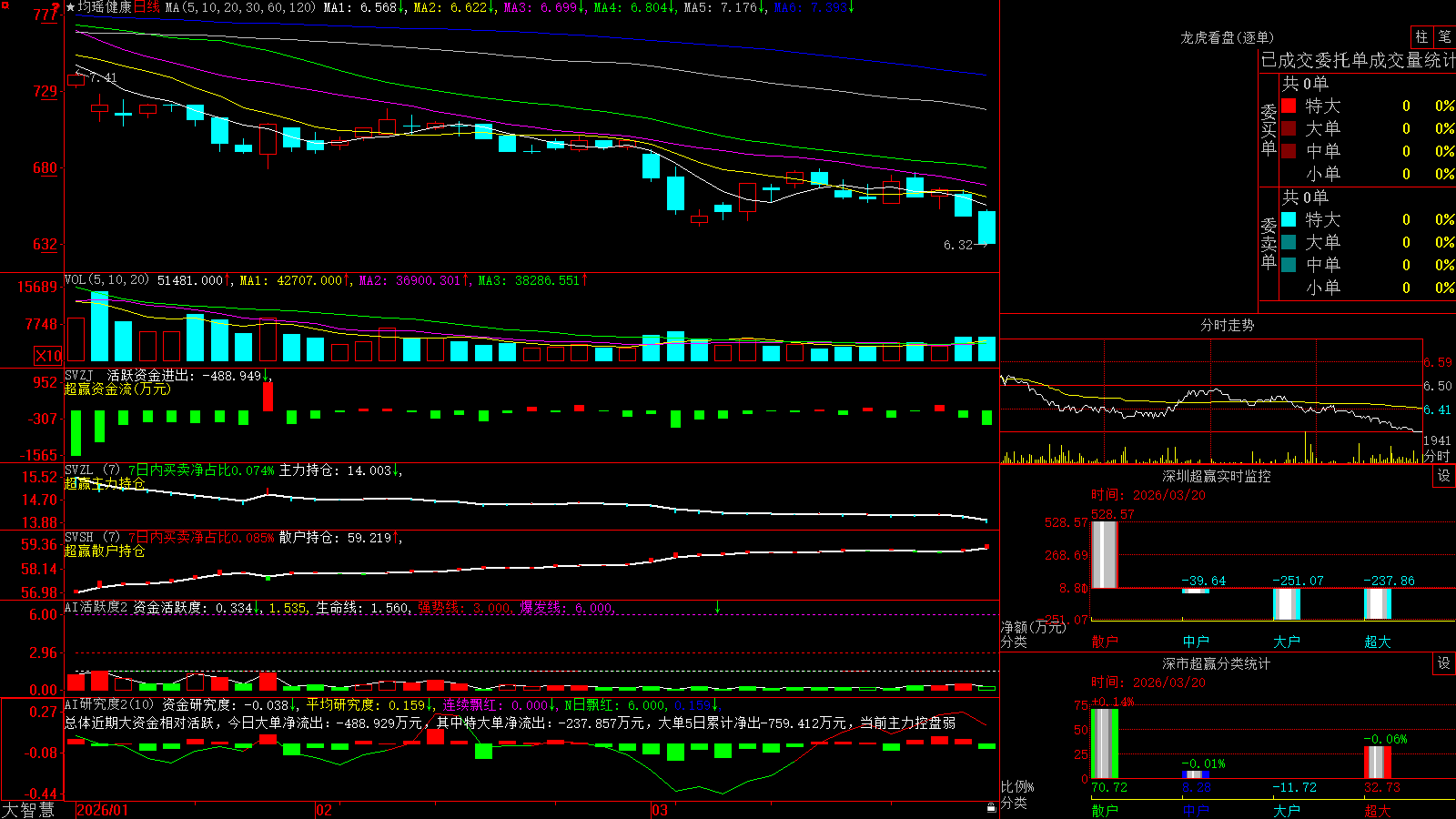Click the 生命线: 1.560 label

(x=362, y=607)
